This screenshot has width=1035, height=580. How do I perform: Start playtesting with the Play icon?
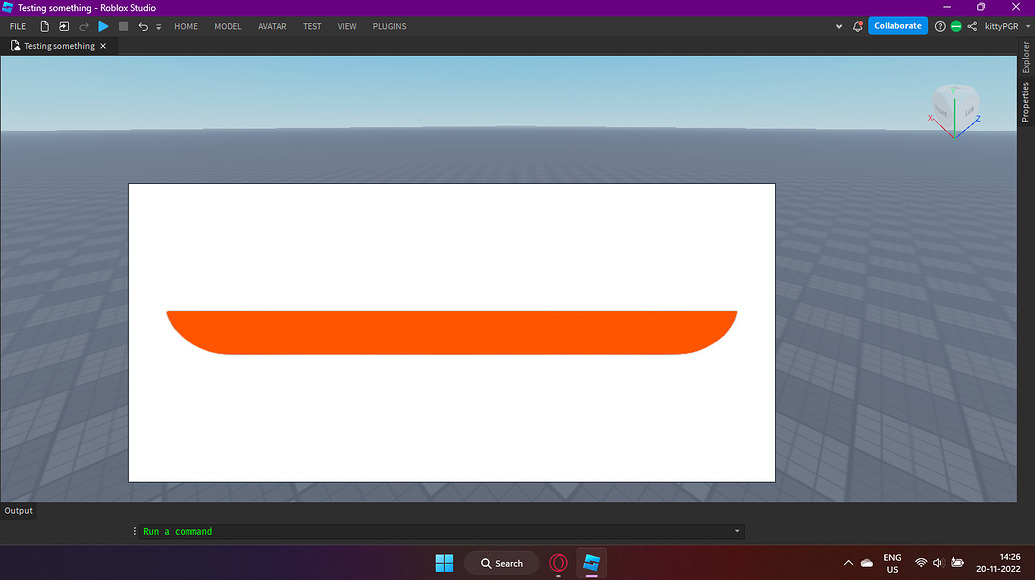[103, 26]
